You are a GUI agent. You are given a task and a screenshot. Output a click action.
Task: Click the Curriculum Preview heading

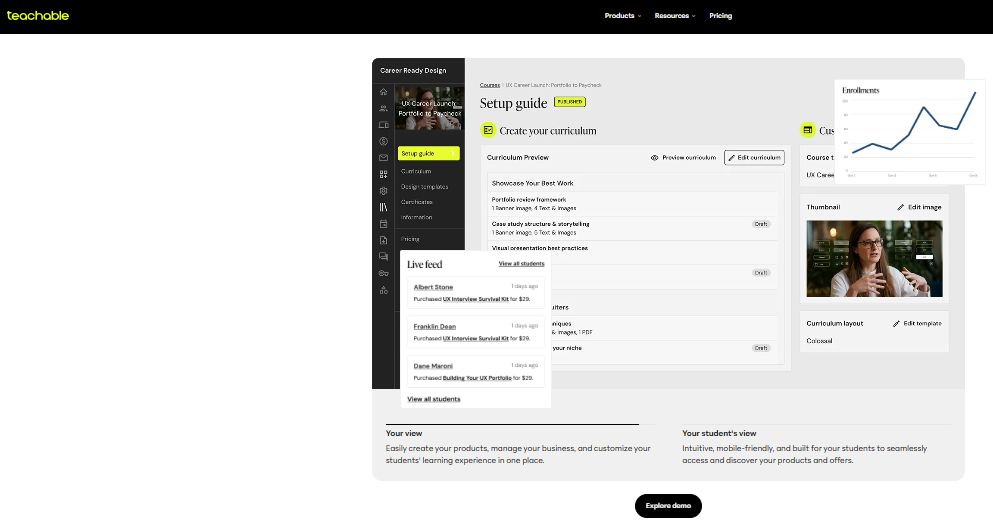pyautogui.click(x=517, y=158)
